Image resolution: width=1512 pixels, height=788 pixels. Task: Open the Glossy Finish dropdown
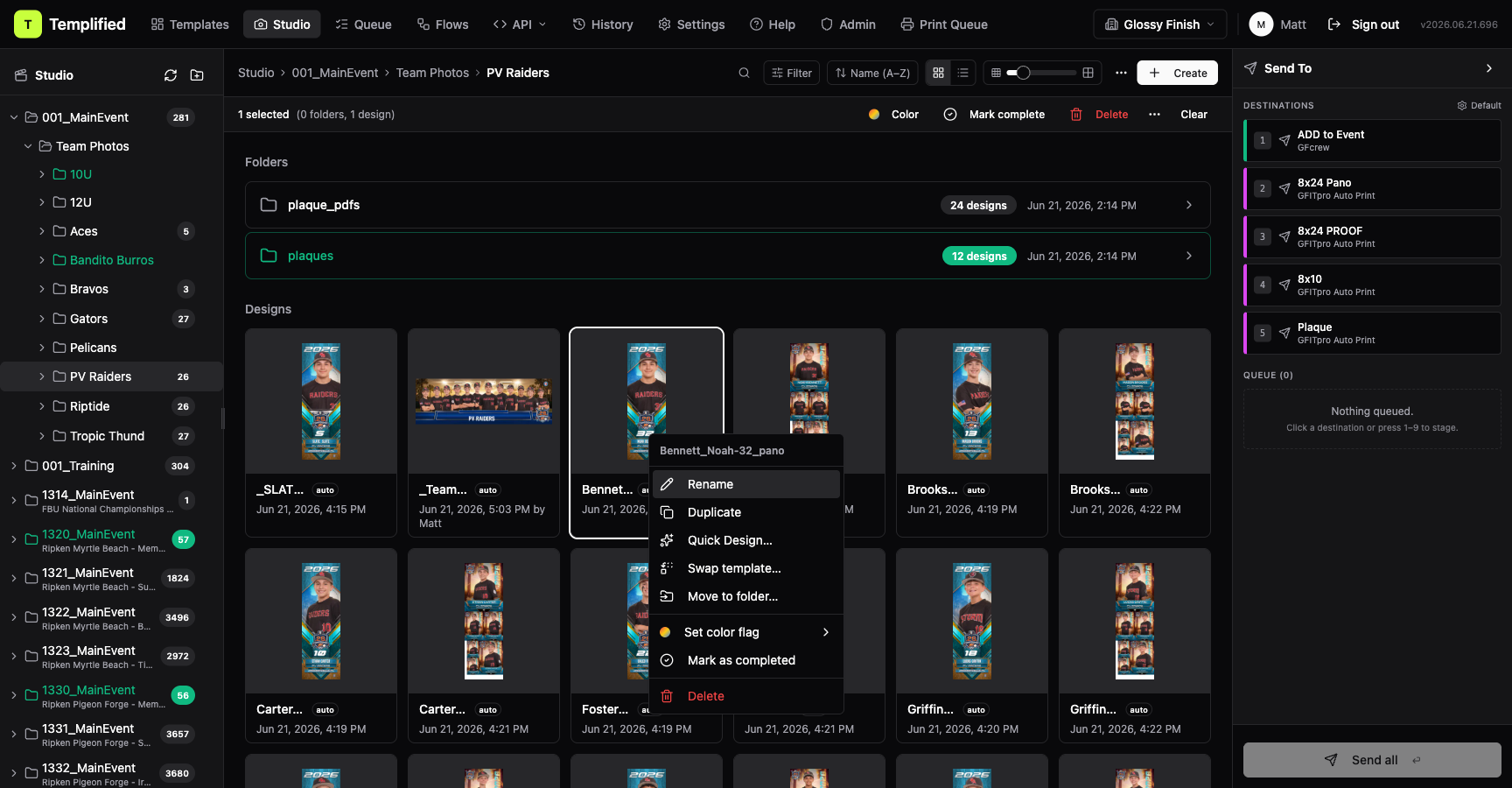(1160, 25)
